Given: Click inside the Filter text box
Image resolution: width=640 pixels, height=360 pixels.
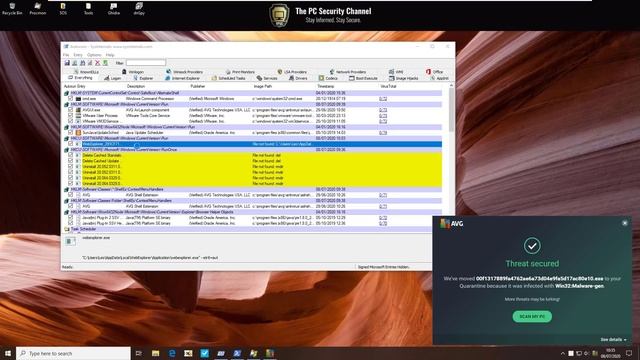Looking at the screenshot, I should pos(146,63).
